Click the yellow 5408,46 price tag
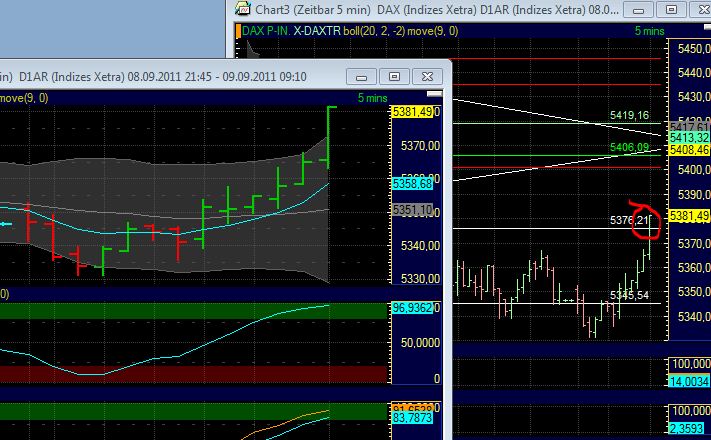Image resolution: width=711 pixels, height=440 pixels. tap(690, 150)
